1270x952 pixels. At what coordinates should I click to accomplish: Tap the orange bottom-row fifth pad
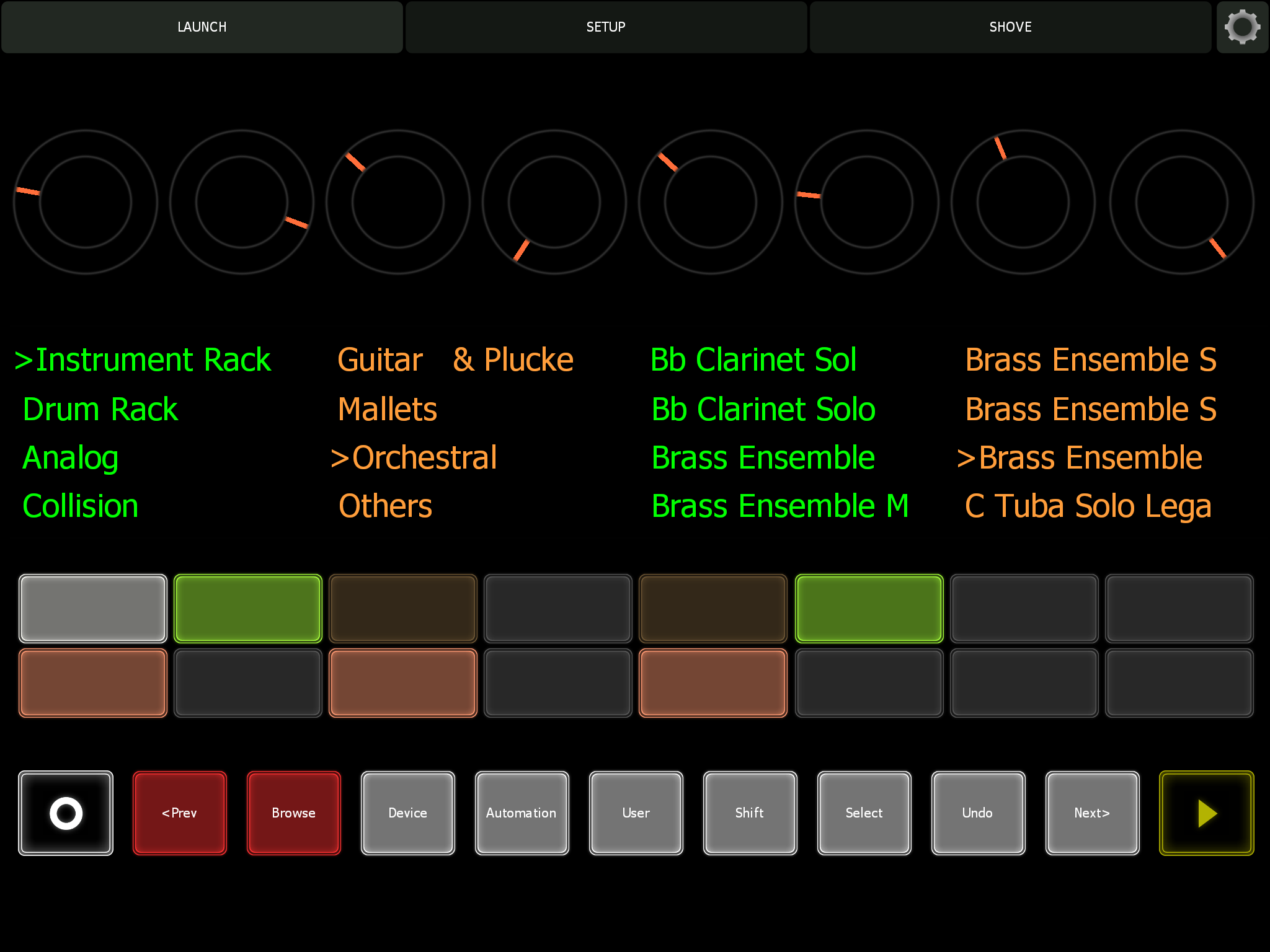pos(713,683)
